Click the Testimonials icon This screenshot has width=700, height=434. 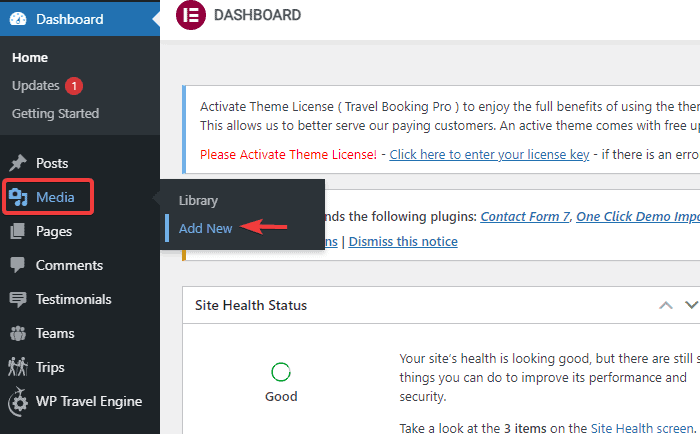pyautogui.click(x=18, y=299)
